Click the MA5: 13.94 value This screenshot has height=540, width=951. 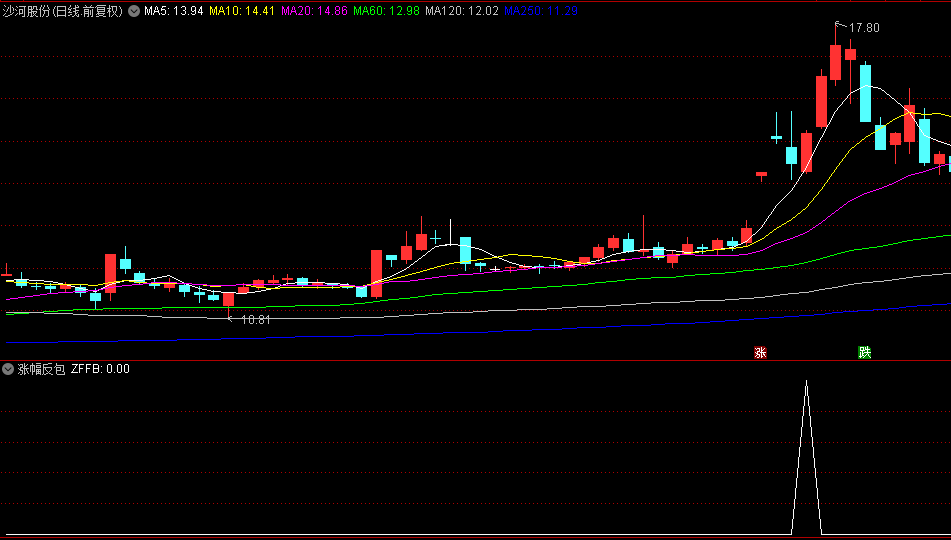click(x=173, y=11)
